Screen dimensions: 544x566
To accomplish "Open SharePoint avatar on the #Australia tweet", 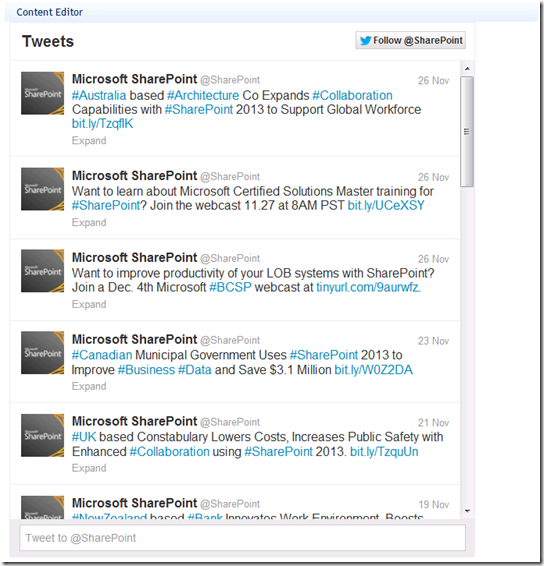I will tap(43, 93).
